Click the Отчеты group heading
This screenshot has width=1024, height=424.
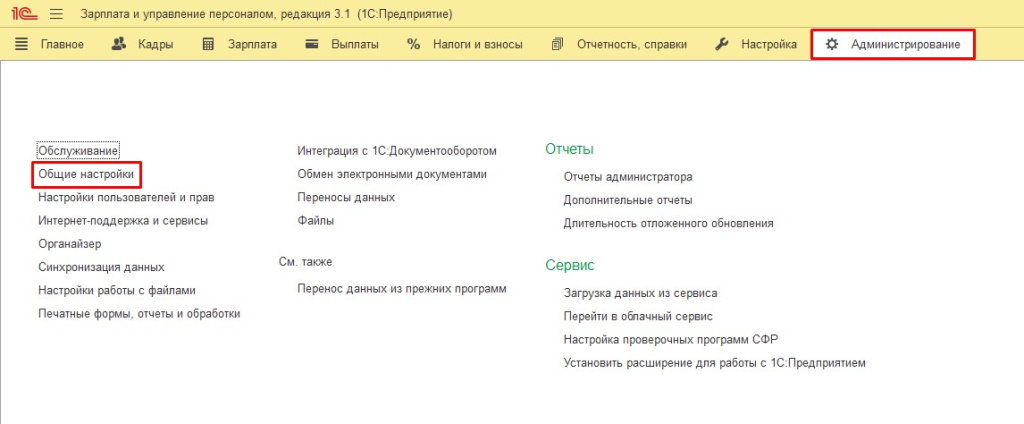pos(569,150)
